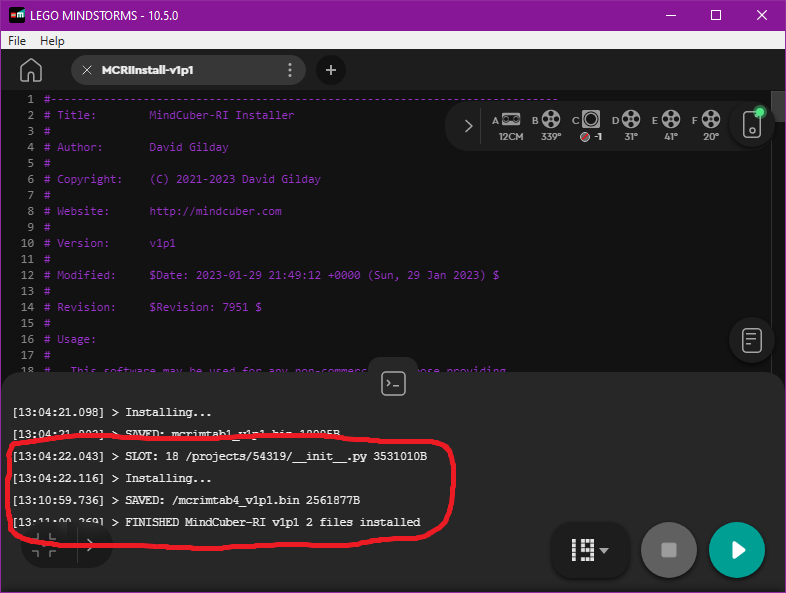Viewport: 786px width, 593px height.
Task: Open the knowledge base document icon
Action: (x=753, y=340)
